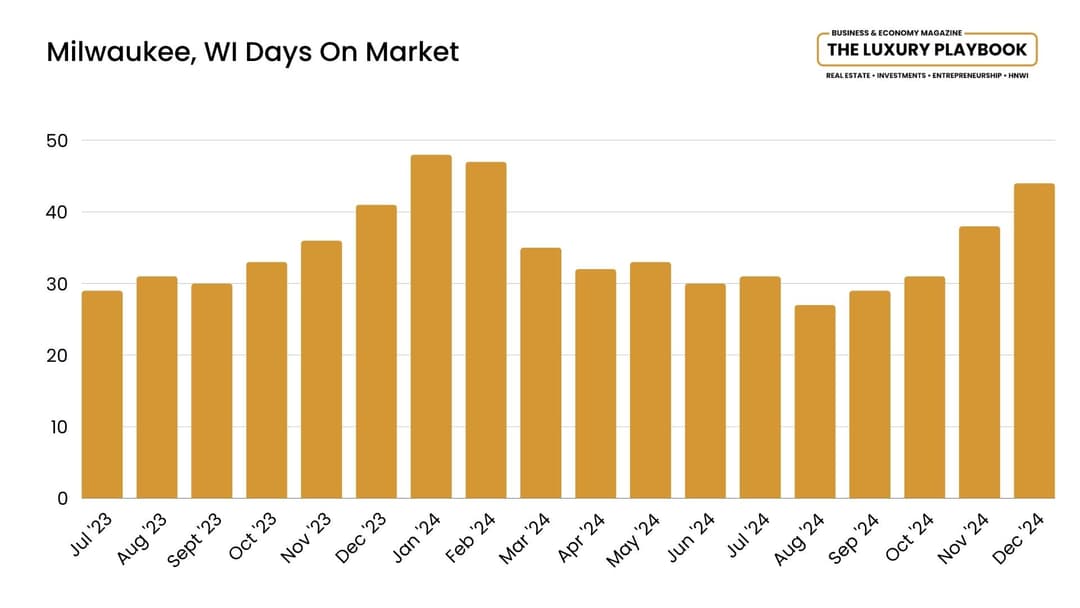1080x608 pixels.
Task: Click the 10 y-axis label
Action: point(59,428)
